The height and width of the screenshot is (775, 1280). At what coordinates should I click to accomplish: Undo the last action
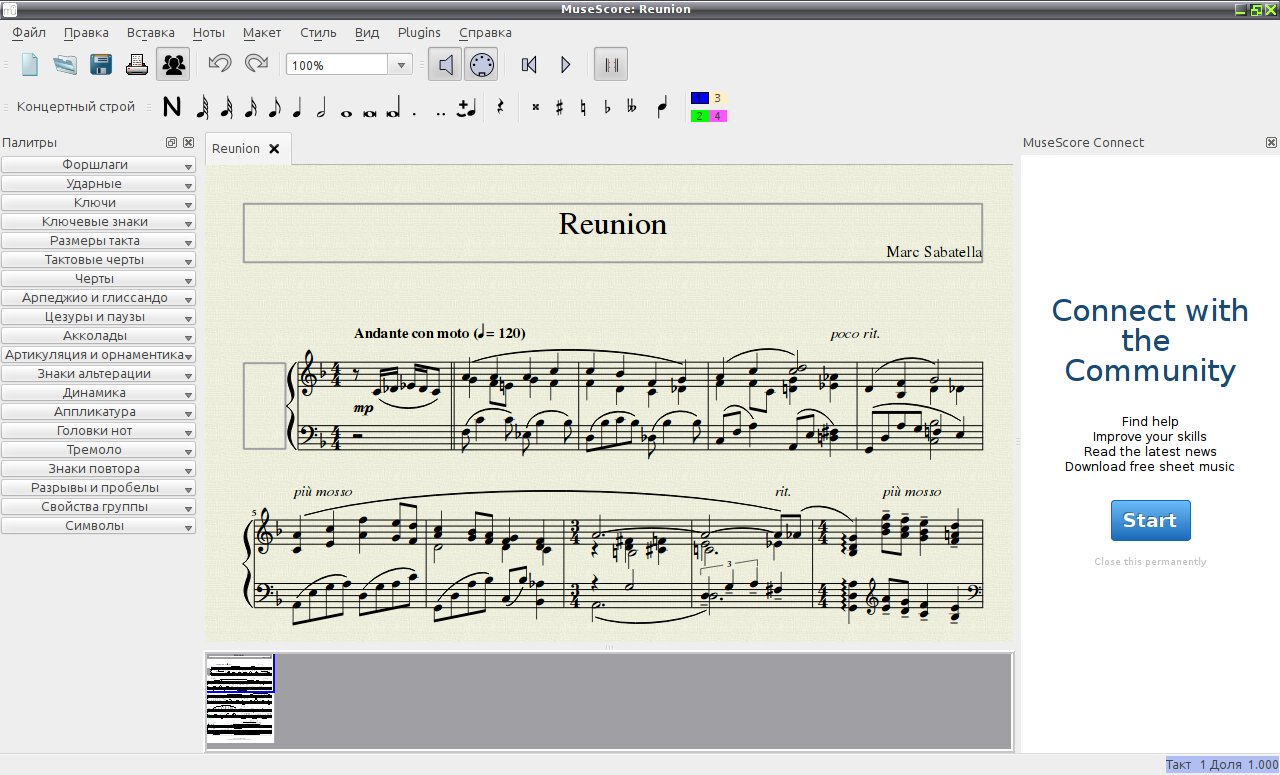(220, 64)
